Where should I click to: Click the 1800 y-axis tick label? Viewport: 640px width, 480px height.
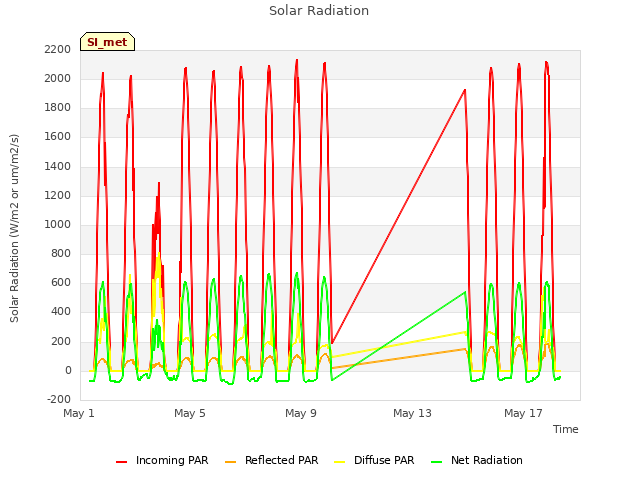point(58,107)
